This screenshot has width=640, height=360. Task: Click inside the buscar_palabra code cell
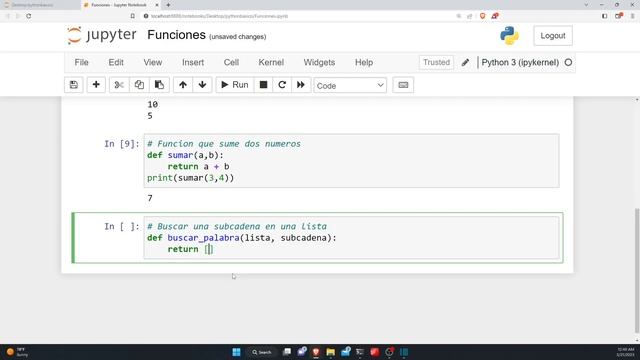click(351, 238)
